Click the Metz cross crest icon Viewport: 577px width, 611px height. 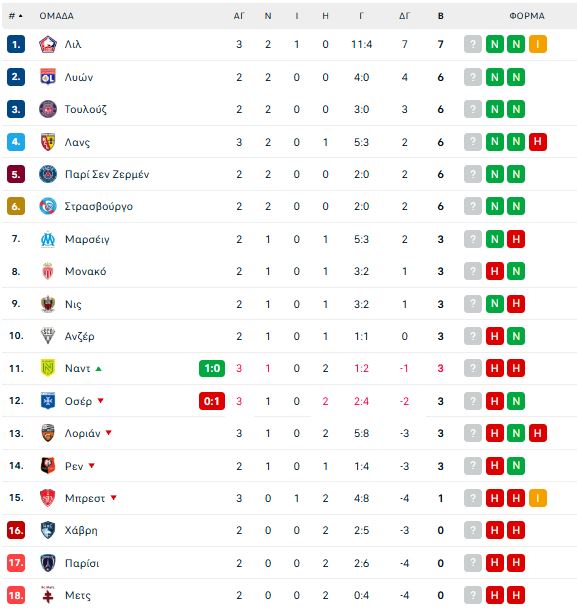pyautogui.click(x=48, y=595)
